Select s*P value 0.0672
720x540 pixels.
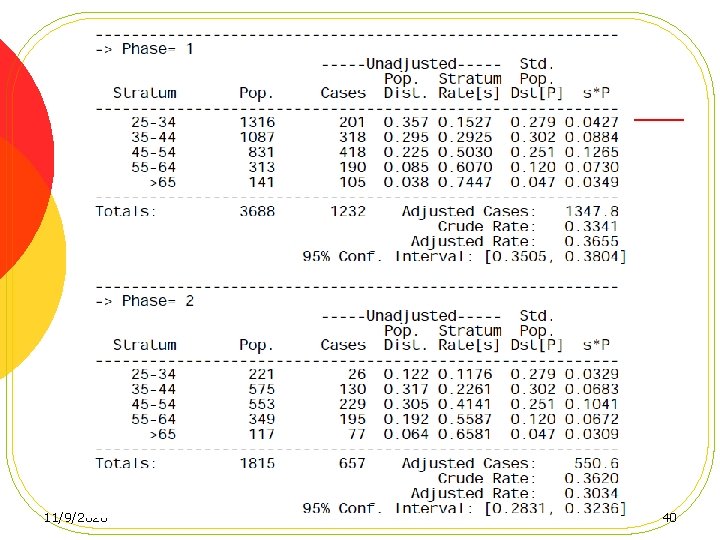tap(592, 419)
